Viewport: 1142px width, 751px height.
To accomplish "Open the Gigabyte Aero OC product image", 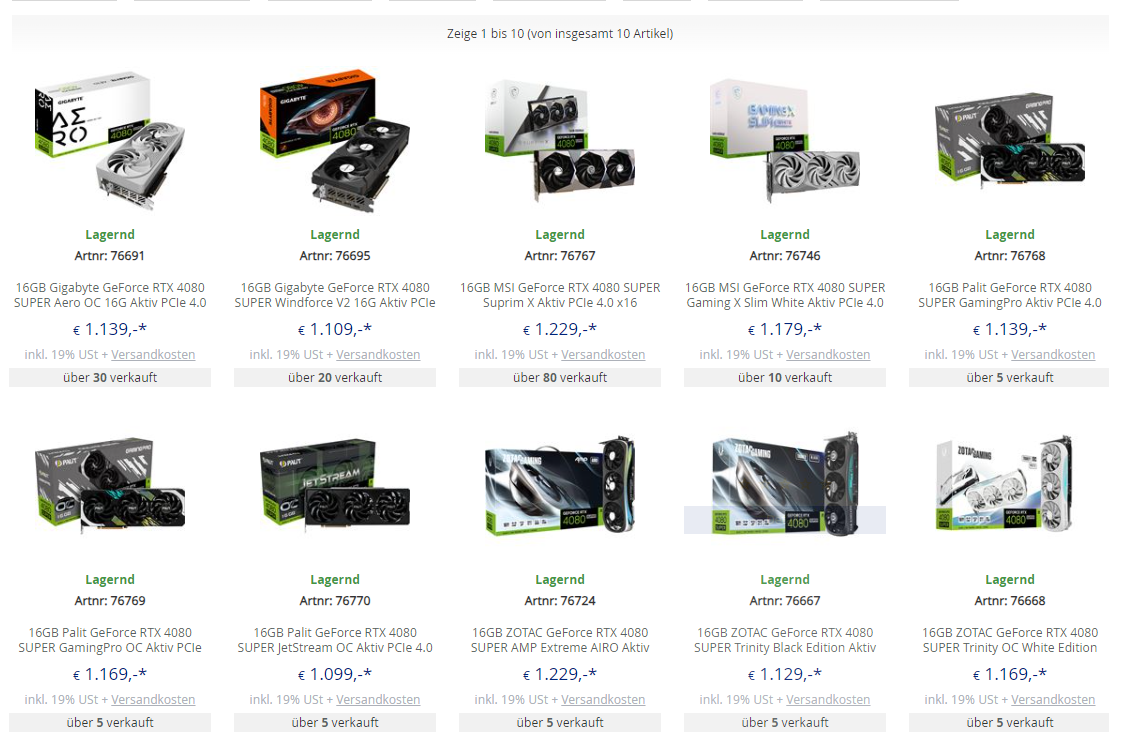I will 110,140.
